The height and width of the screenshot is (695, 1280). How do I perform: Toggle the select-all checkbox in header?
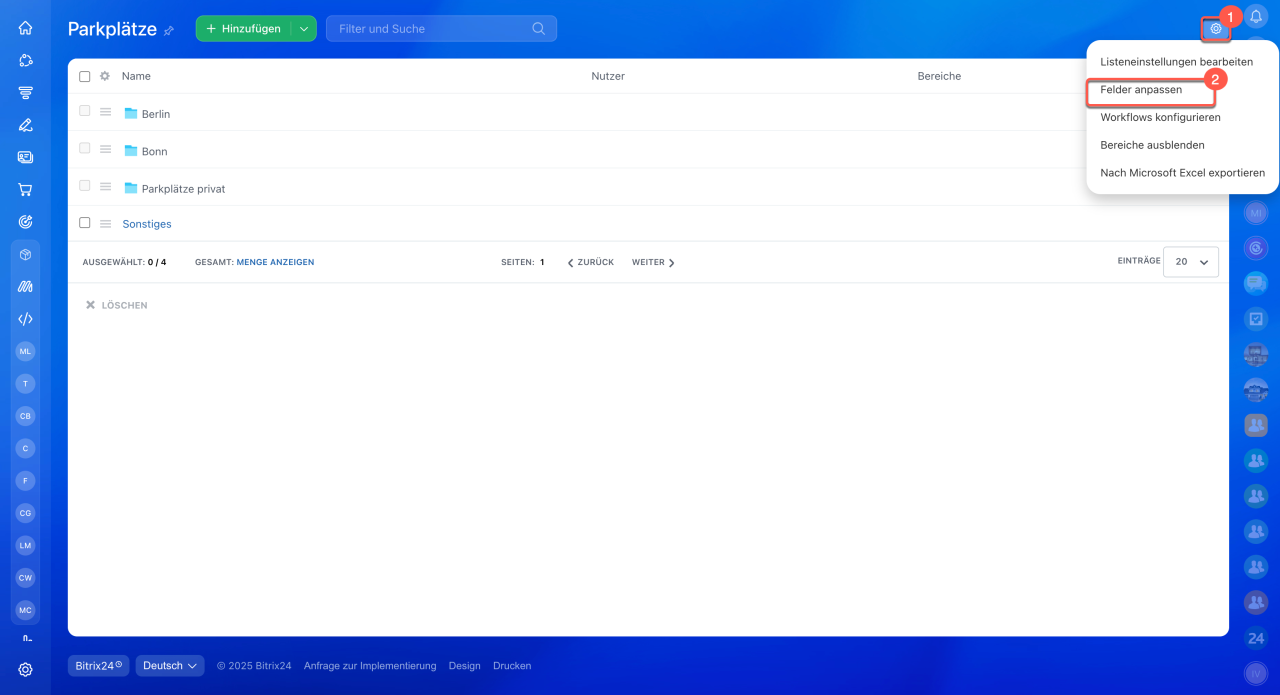85,76
